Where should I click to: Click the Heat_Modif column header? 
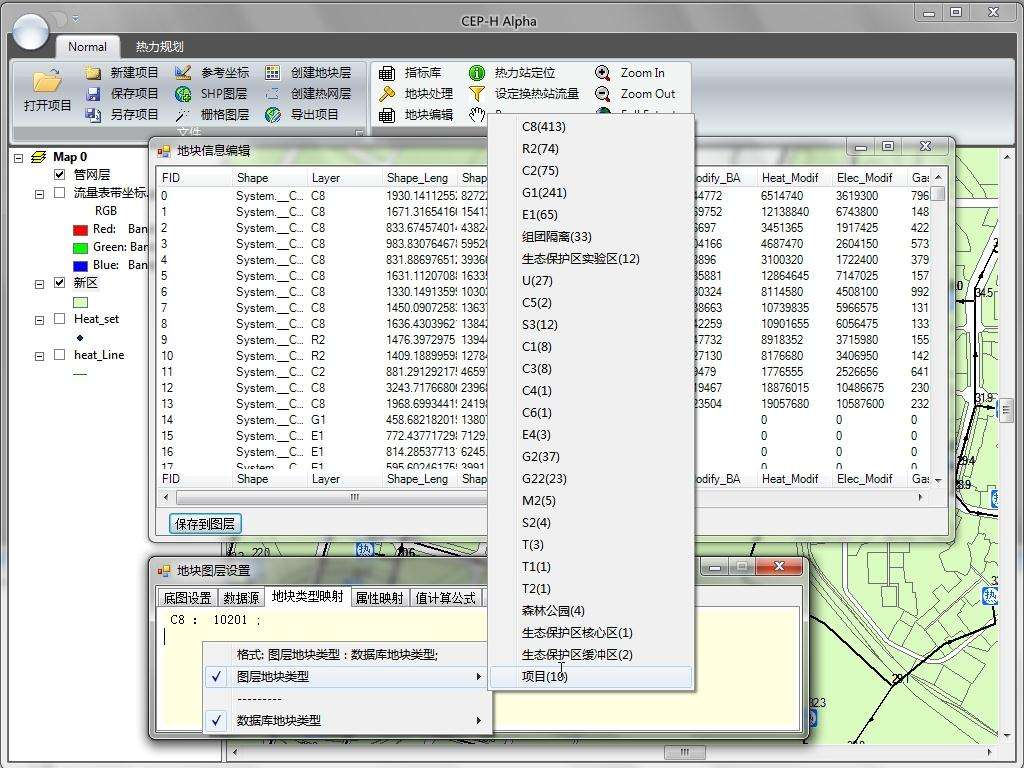pyautogui.click(x=794, y=178)
